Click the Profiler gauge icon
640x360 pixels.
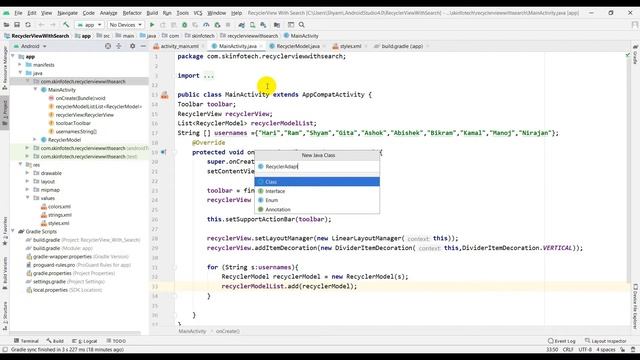click(206, 25)
